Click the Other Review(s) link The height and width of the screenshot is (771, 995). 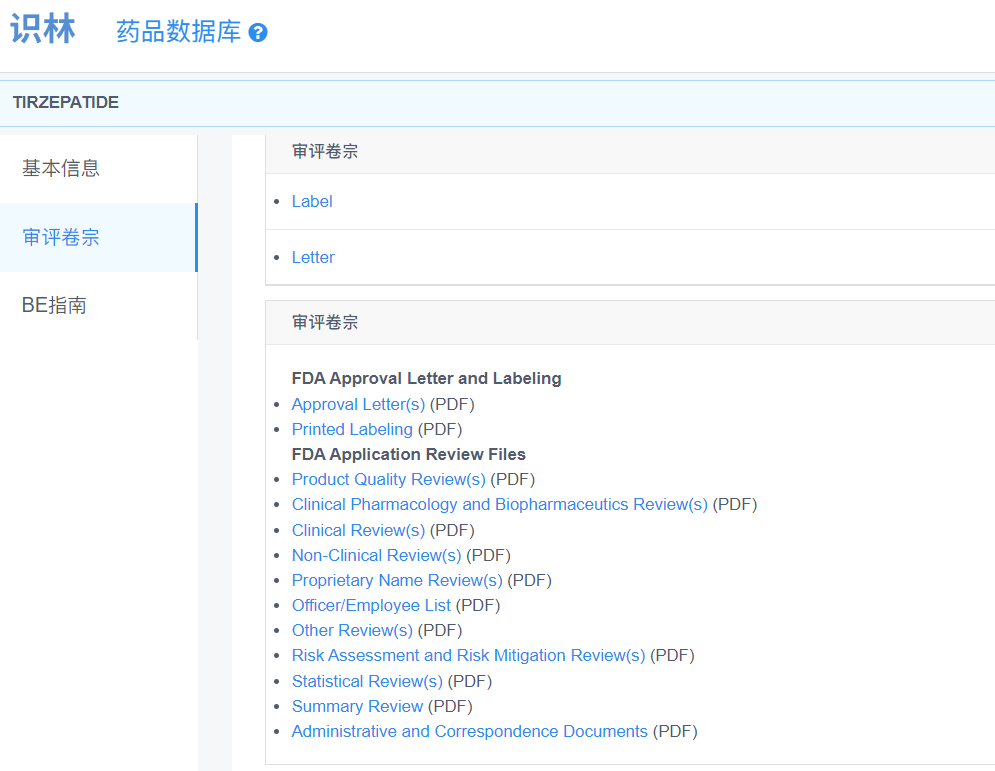(352, 630)
